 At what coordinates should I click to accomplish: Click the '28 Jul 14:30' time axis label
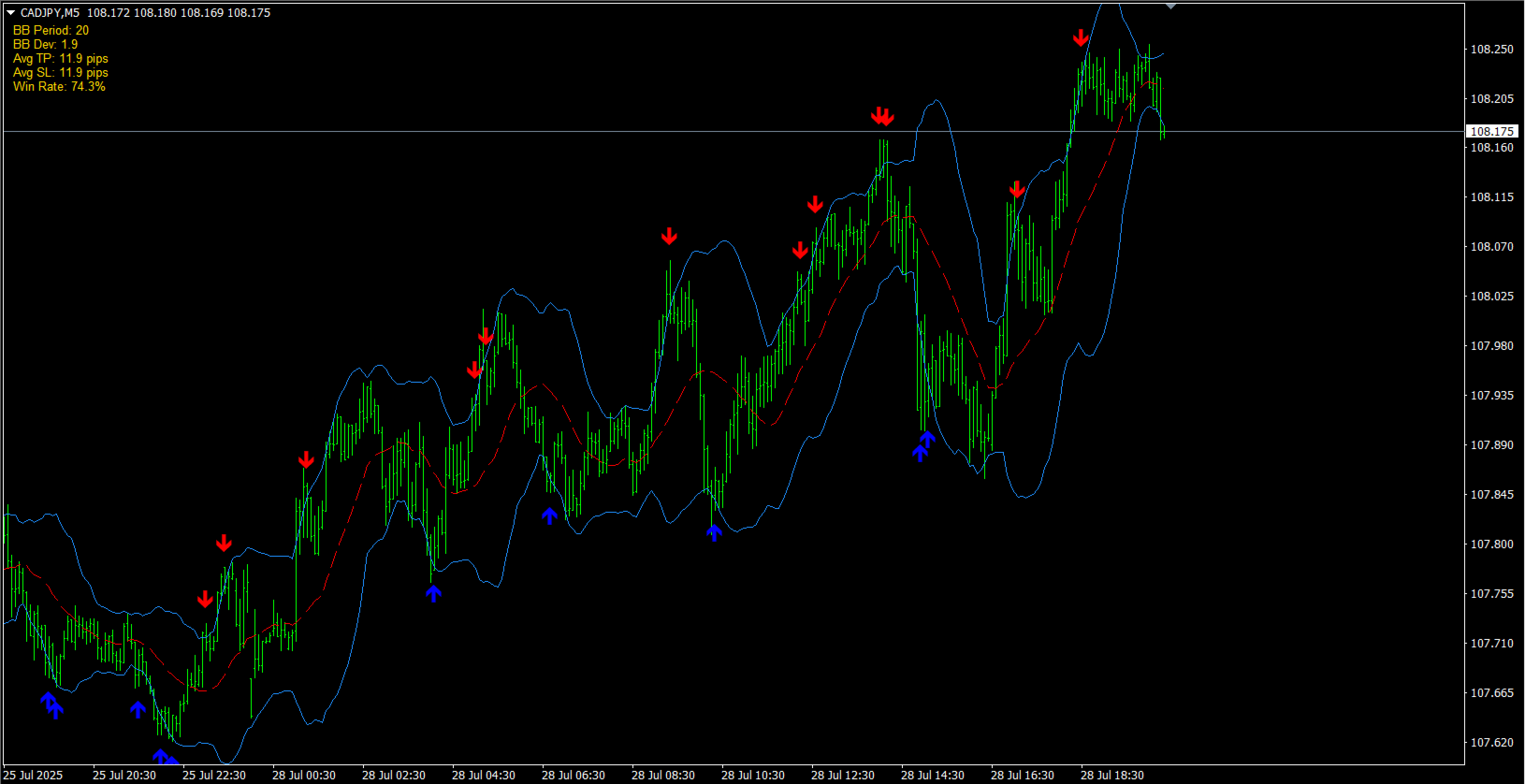coord(933,776)
